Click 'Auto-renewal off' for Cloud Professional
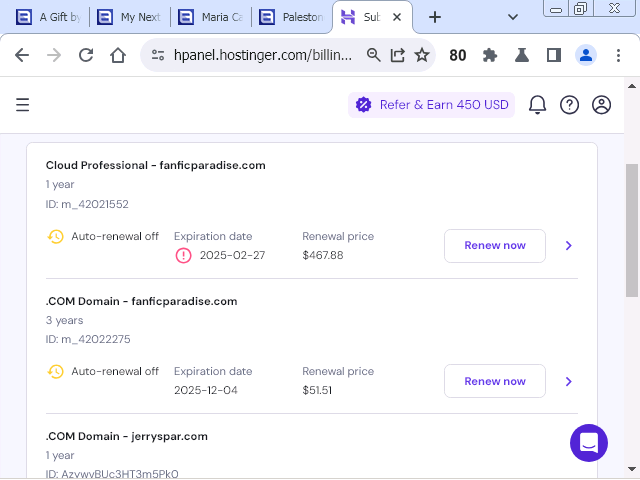Screen dimensions: 640x480 point(115,236)
